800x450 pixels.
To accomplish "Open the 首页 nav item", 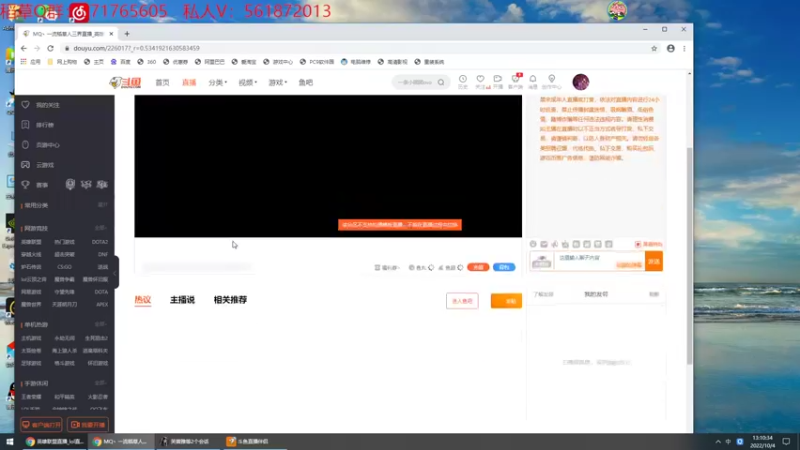I will 162,82.
